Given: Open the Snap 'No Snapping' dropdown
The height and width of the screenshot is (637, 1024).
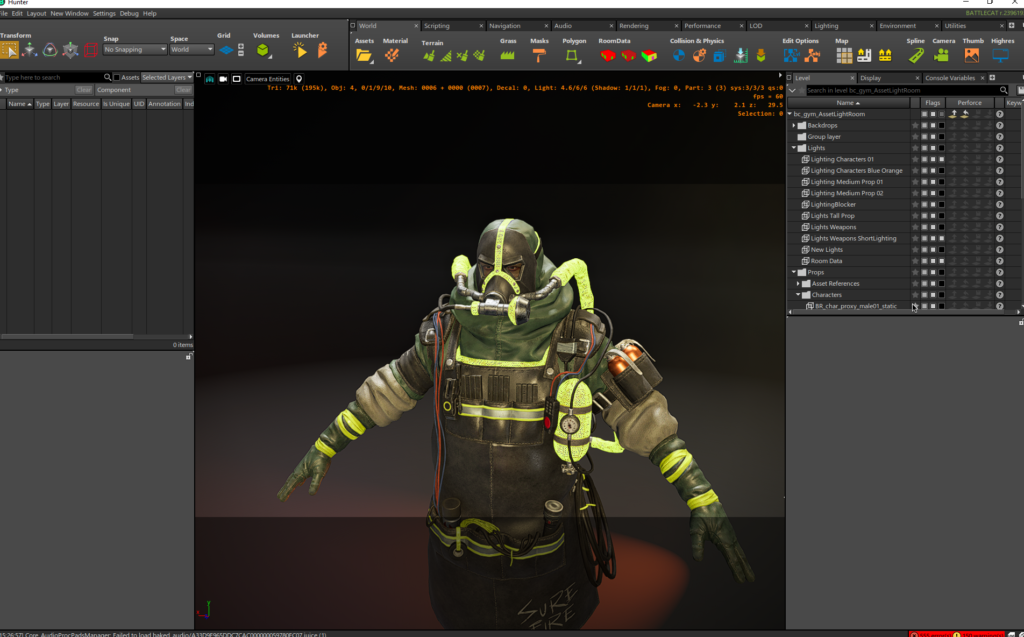Looking at the screenshot, I should (x=135, y=49).
